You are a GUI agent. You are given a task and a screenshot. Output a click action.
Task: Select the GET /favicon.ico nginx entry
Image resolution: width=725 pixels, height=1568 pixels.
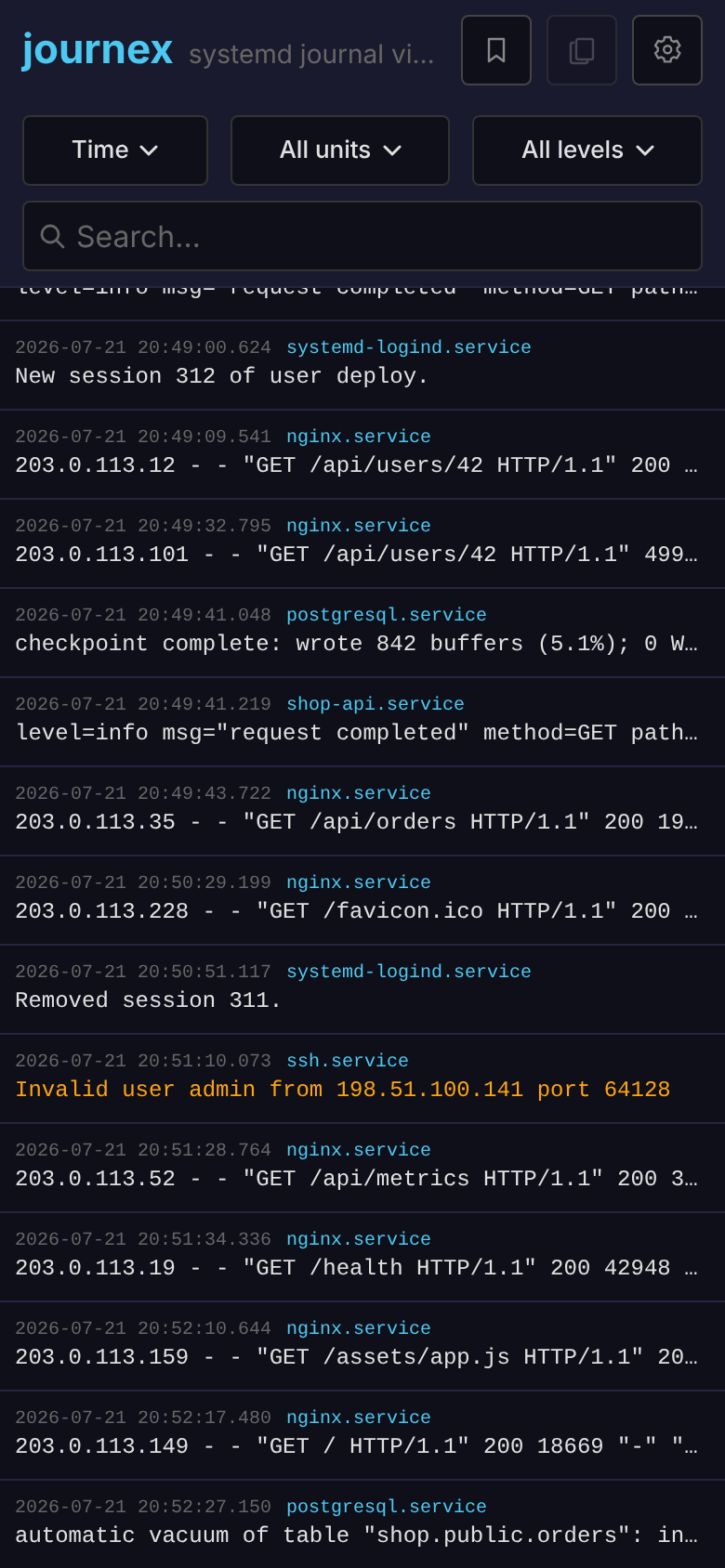[362, 901]
